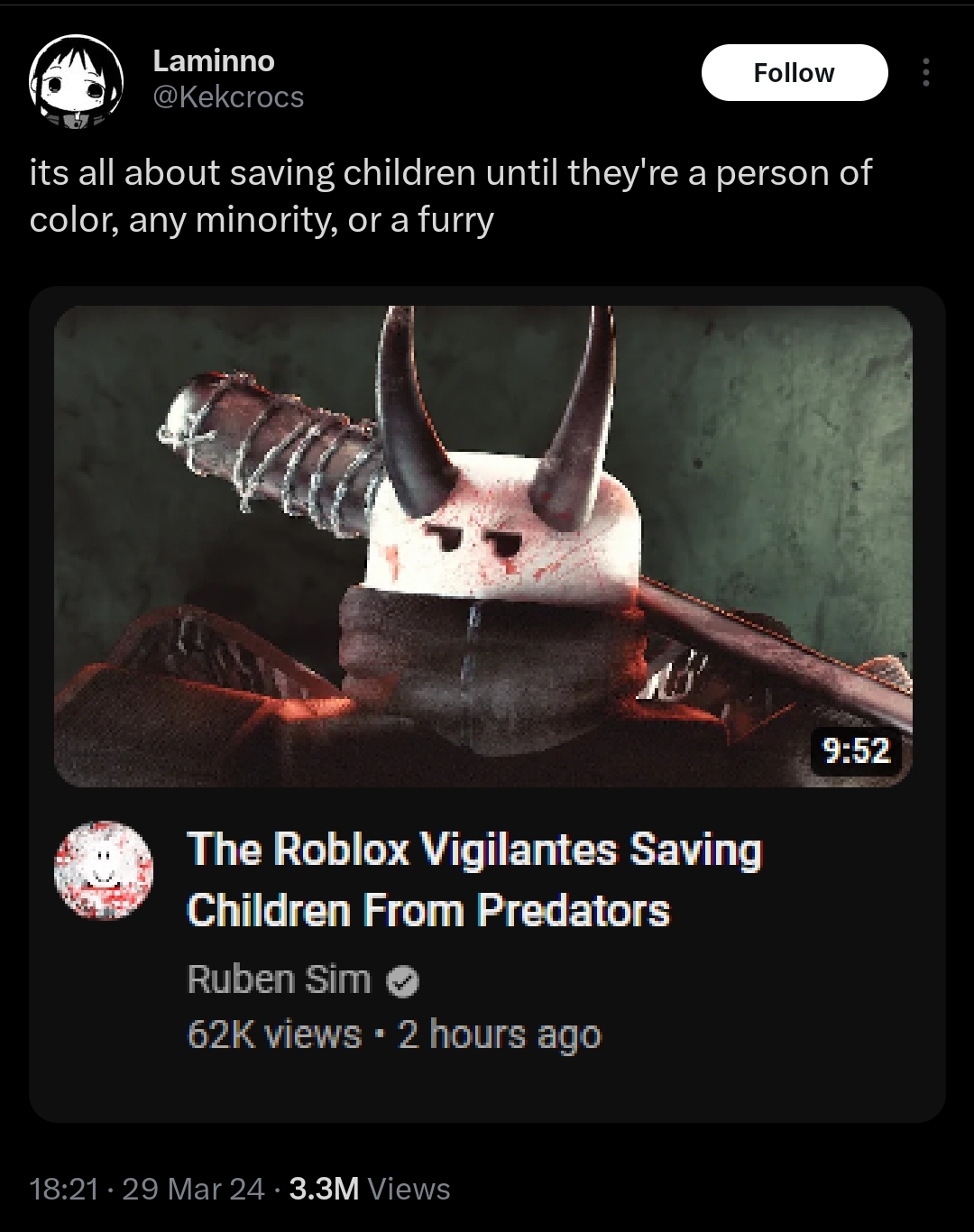The width and height of the screenshot is (974, 1232).
Task: Click the 62K views text
Action: coord(274,1034)
